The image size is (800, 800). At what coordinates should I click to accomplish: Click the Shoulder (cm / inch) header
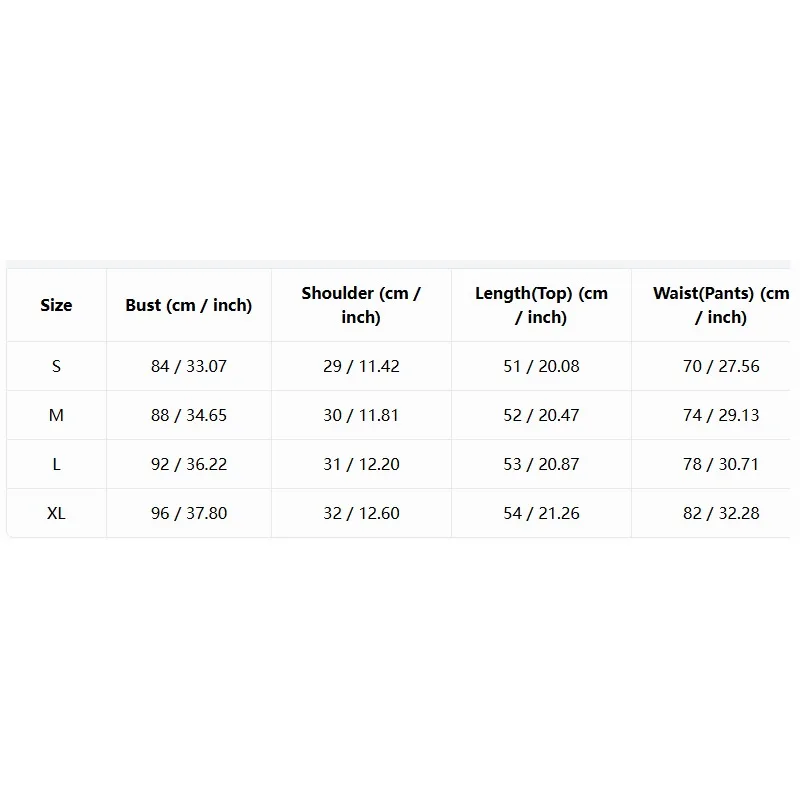[361, 305]
